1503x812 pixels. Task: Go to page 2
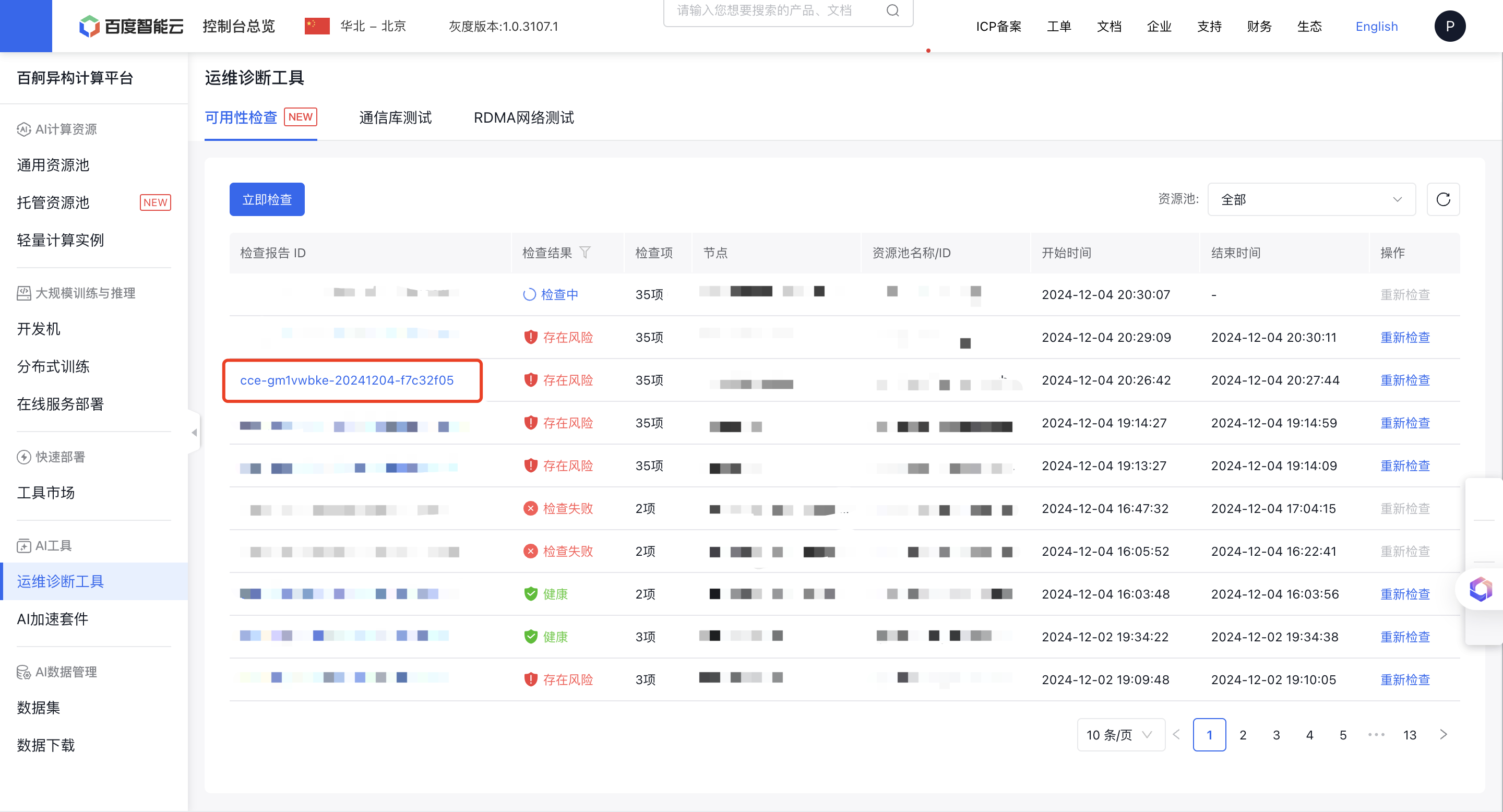point(1243,735)
